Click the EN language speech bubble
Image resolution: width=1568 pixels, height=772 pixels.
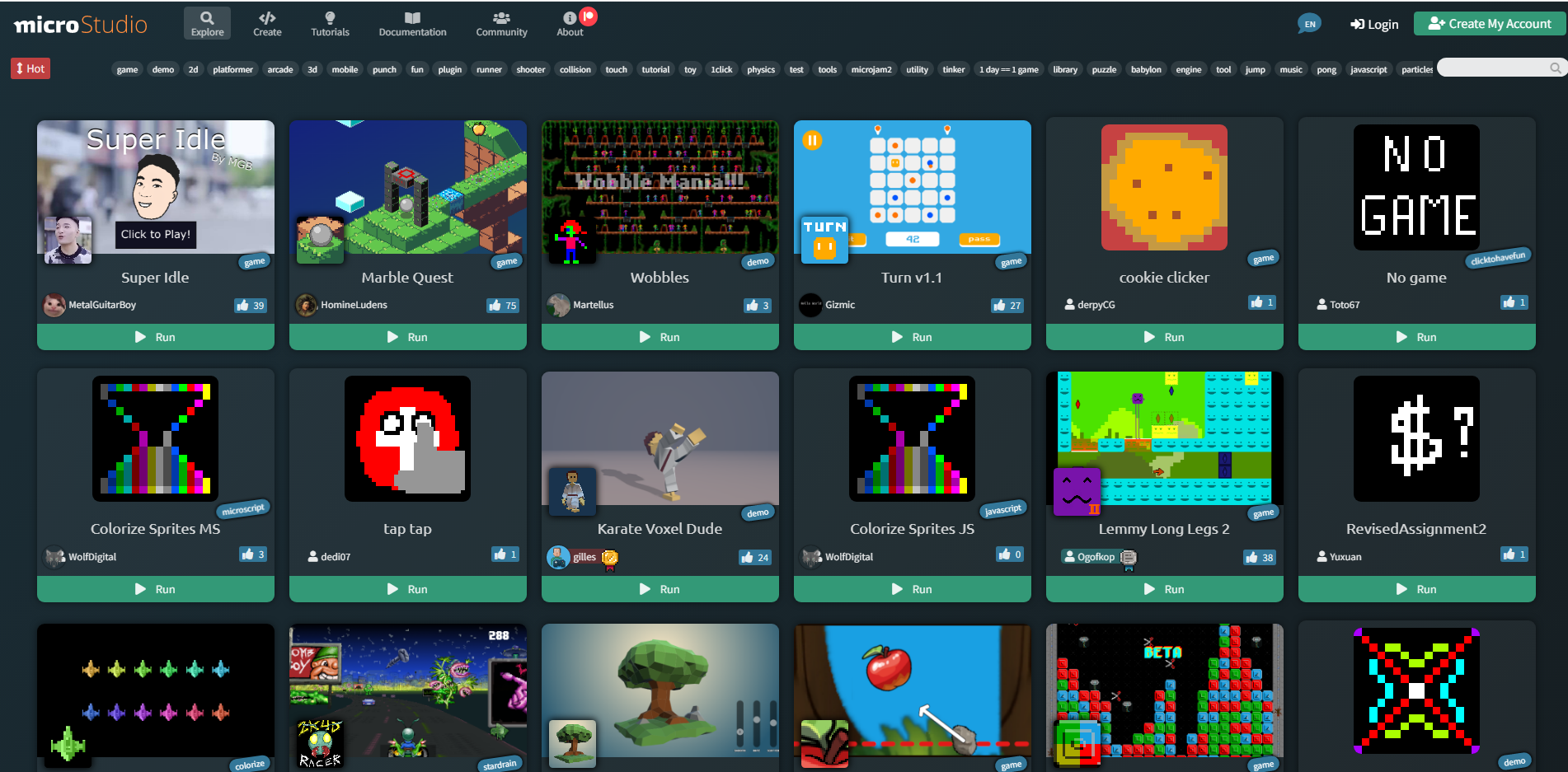[x=1309, y=24]
